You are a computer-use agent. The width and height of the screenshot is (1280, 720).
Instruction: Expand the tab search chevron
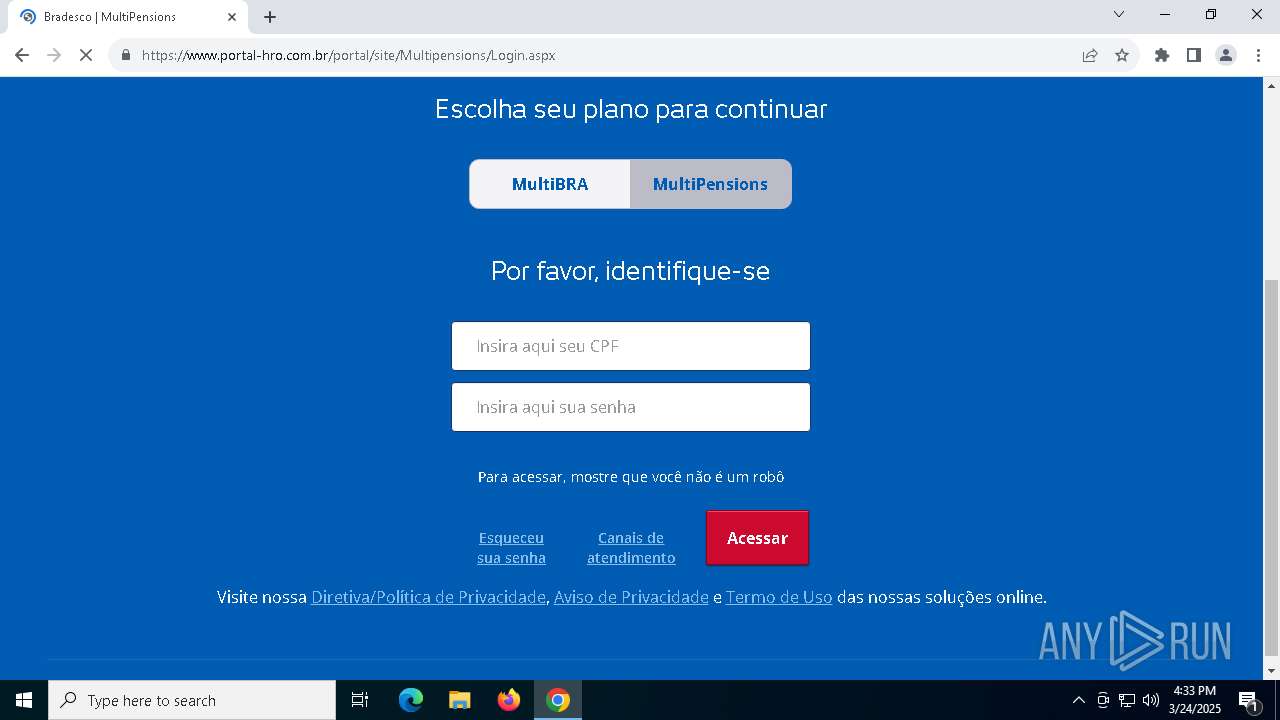coord(1119,14)
